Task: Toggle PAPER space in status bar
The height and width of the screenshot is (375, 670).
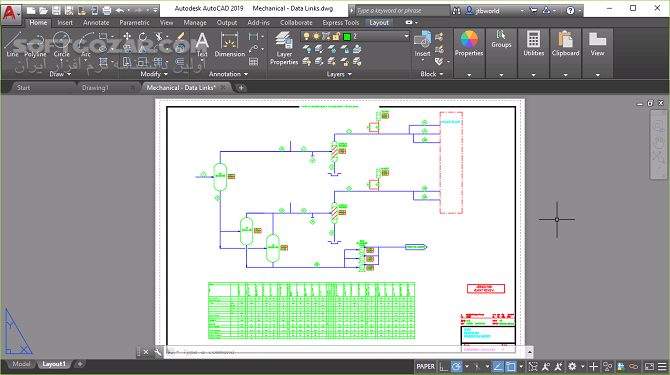Action: (x=425, y=366)
